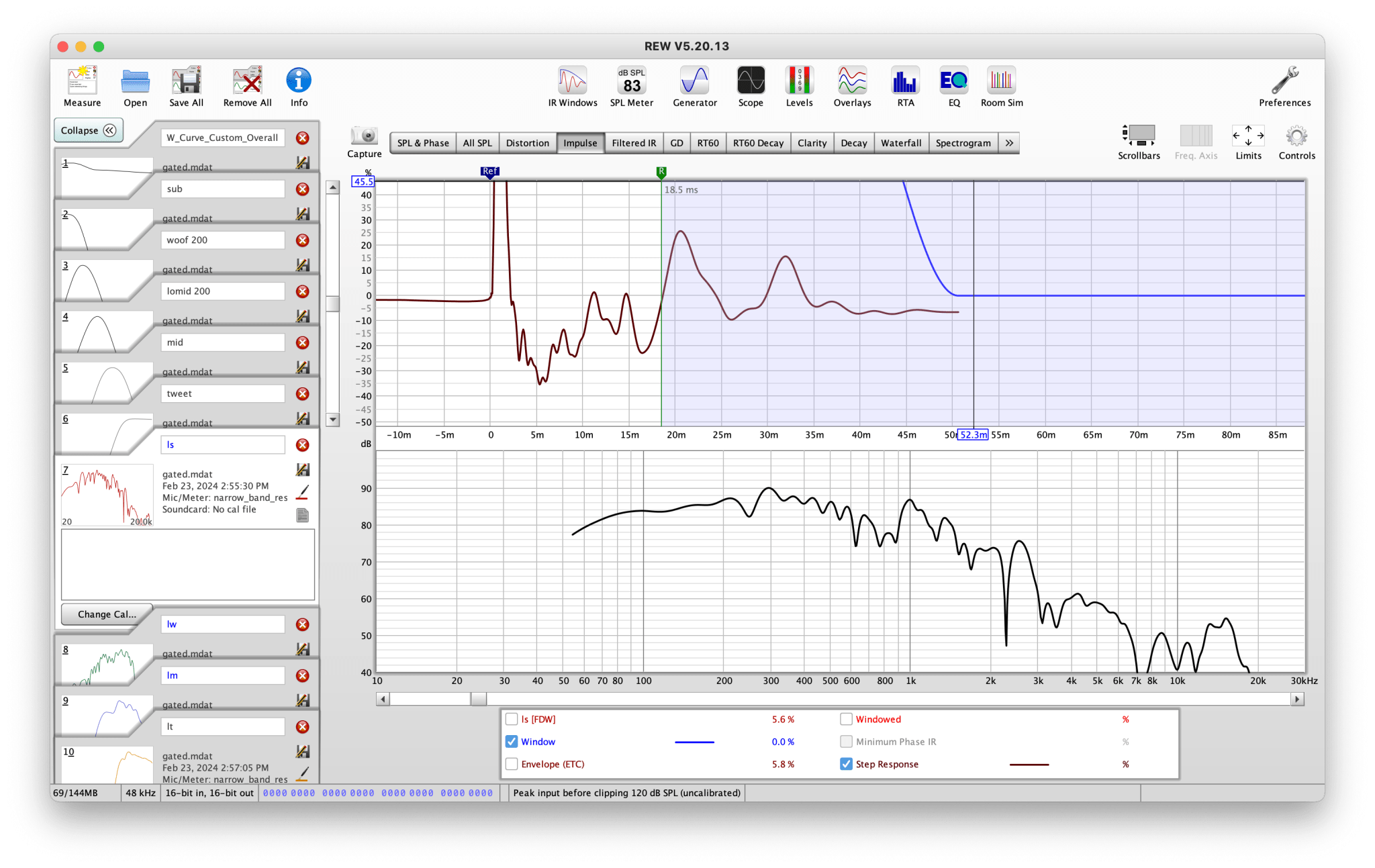Remove the sub measurement
The image size is (1375, 868).
pyautogui.click(x=303, y=189)
